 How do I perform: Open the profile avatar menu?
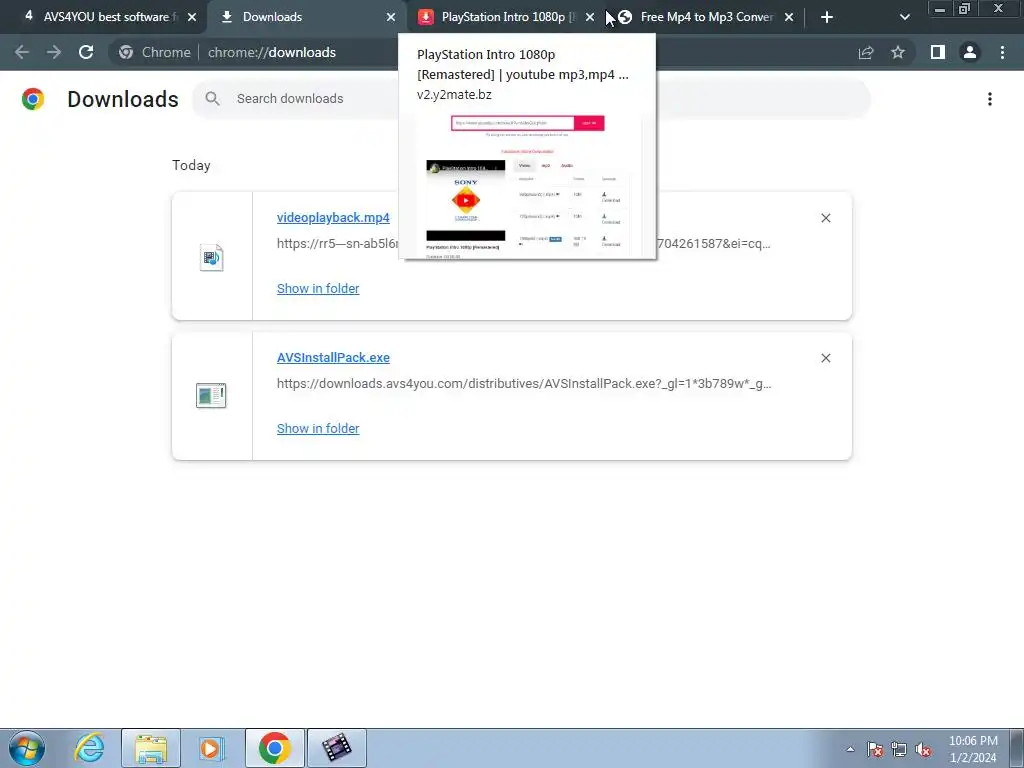click(x=970, y=52)
